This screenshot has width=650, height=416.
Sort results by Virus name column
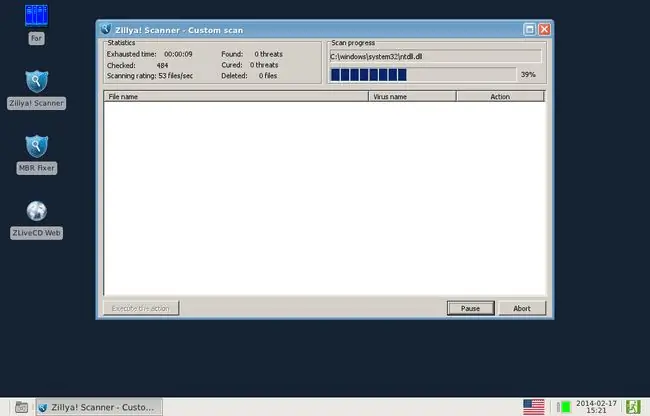(x=412, y=97)
